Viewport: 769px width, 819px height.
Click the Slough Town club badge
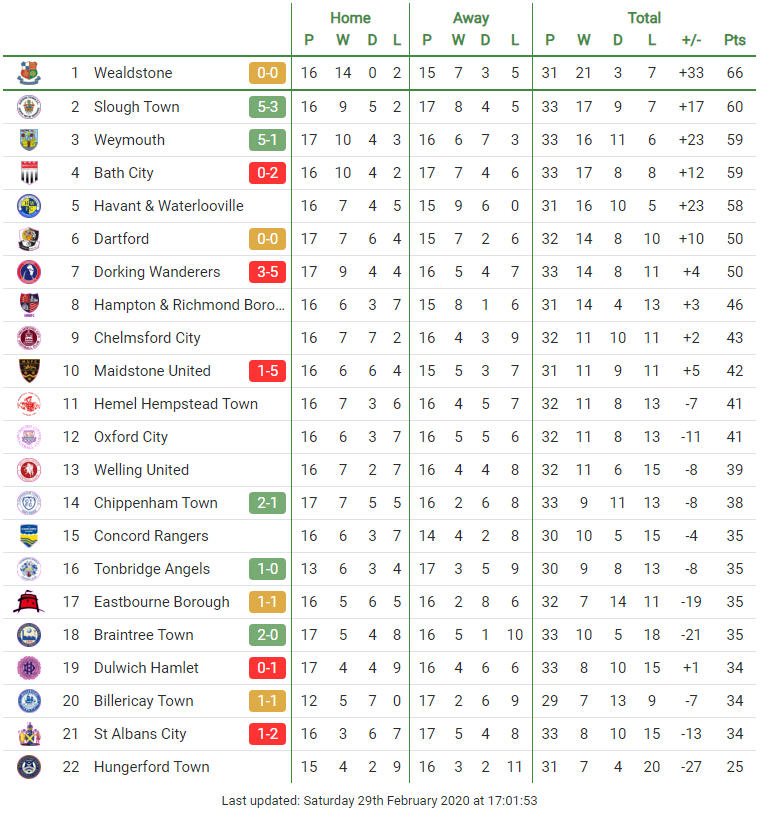(29, 107)
